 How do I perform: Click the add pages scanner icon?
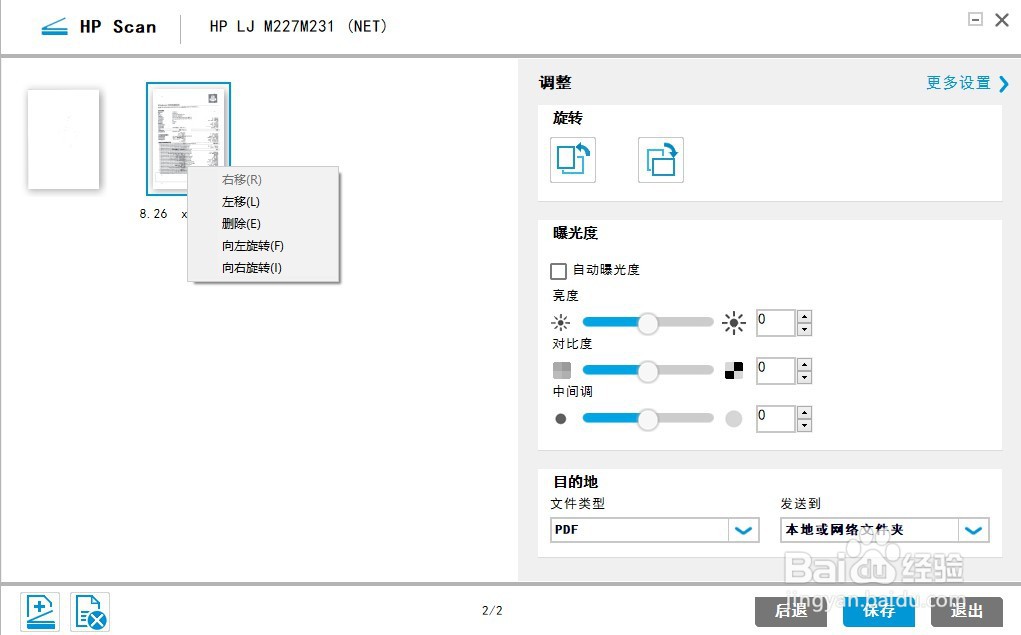click(40, 610)
